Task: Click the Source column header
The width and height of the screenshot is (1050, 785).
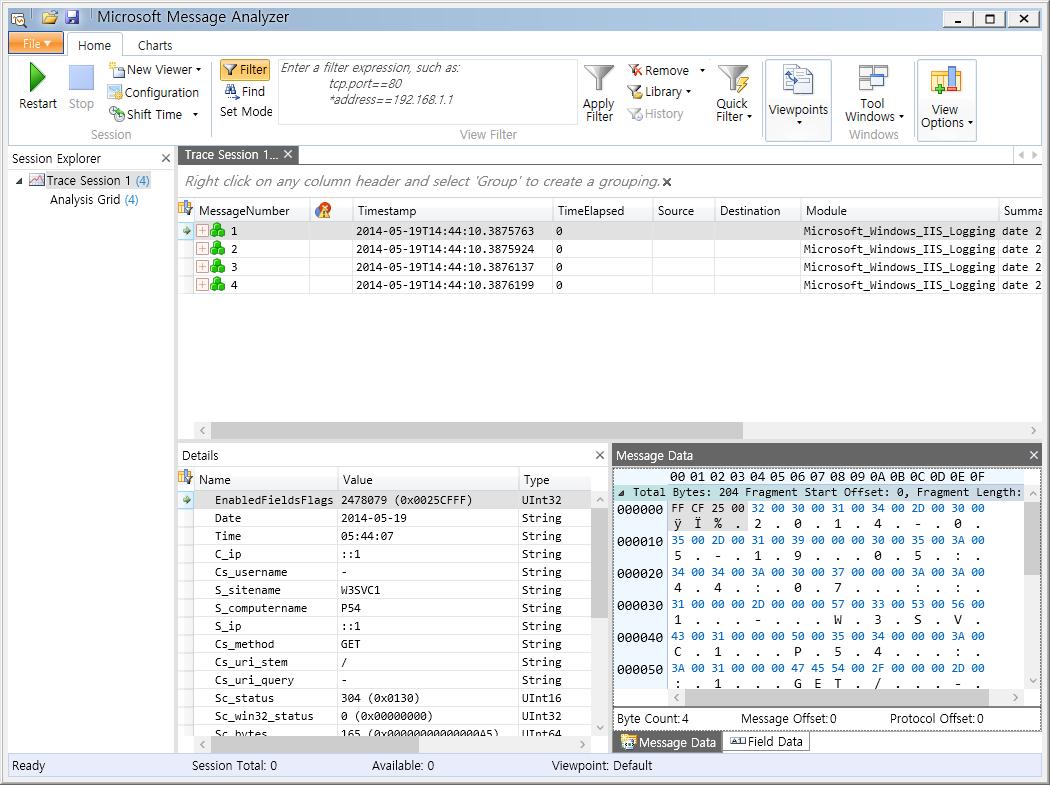Action: (684, 210)
